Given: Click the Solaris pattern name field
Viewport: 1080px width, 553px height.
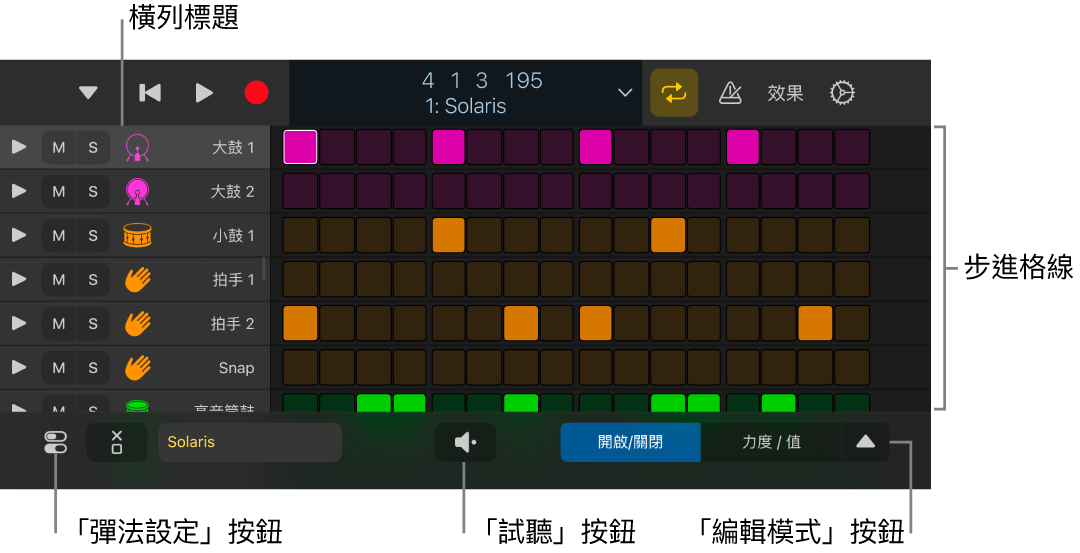Looking at the screenshot, I should point(250,442).
